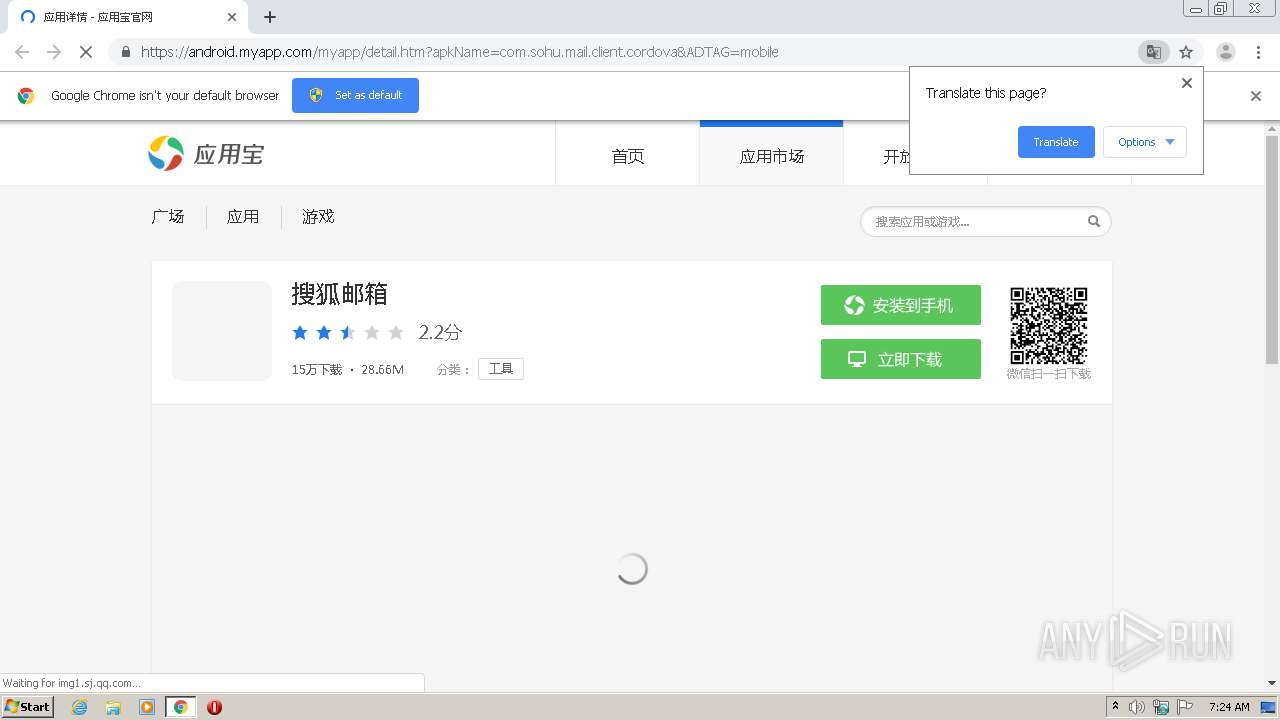Click the 微信扫一扫下载 caption
Viewport: 1280px width, 720px height.
1048,374
